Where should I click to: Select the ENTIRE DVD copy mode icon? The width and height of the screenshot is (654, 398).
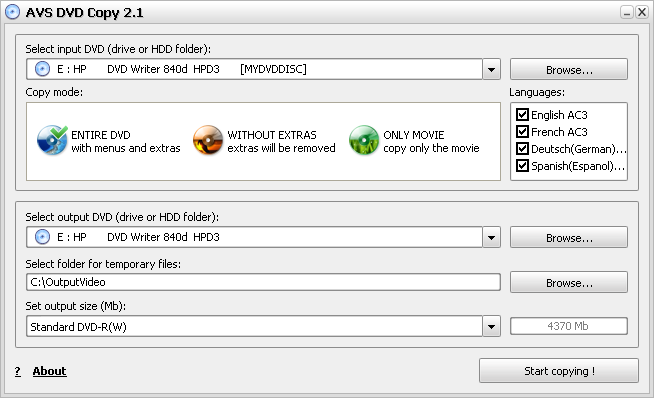click(x=52, y=140)
